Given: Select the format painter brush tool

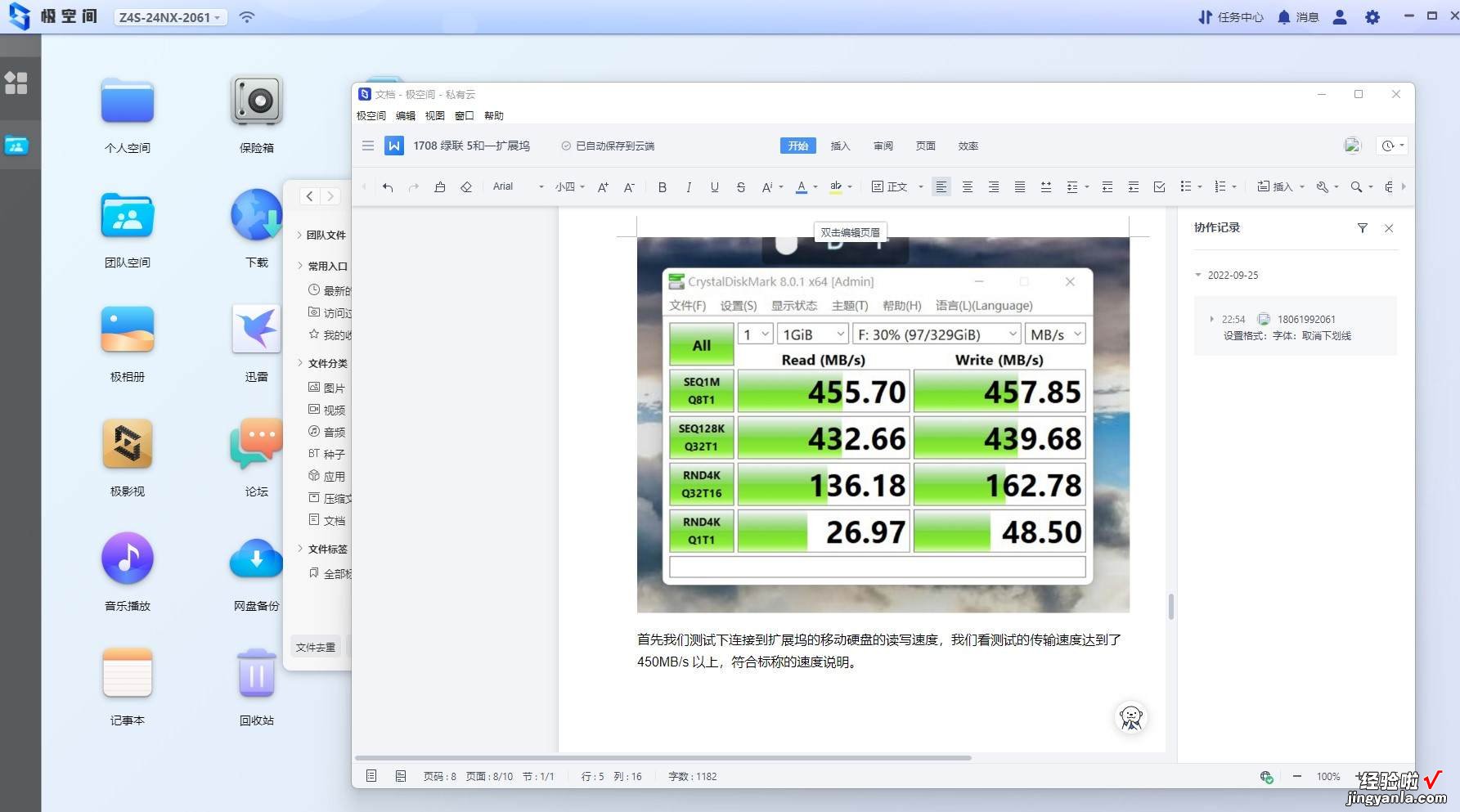Looking at the screenshot, I should [440, 187].
